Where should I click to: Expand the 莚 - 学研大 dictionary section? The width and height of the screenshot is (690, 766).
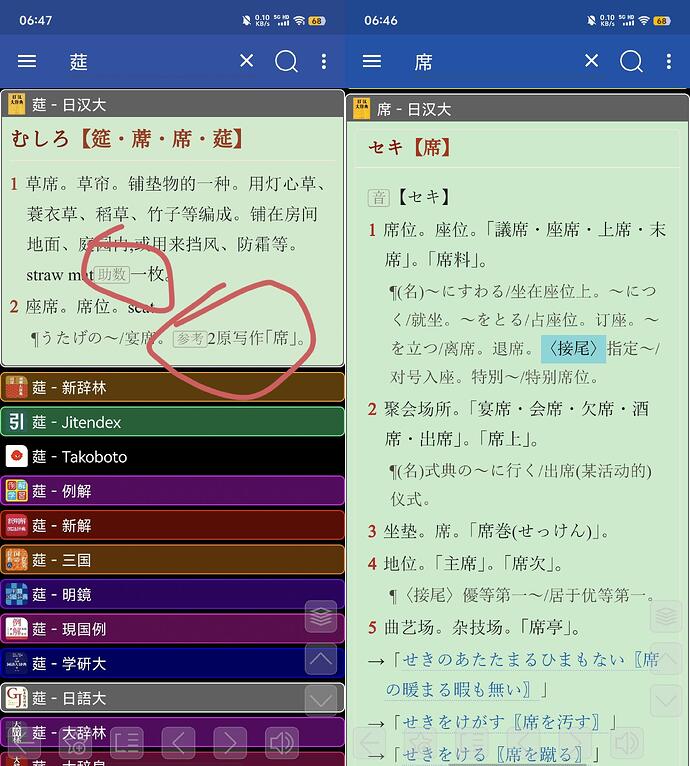172,663
